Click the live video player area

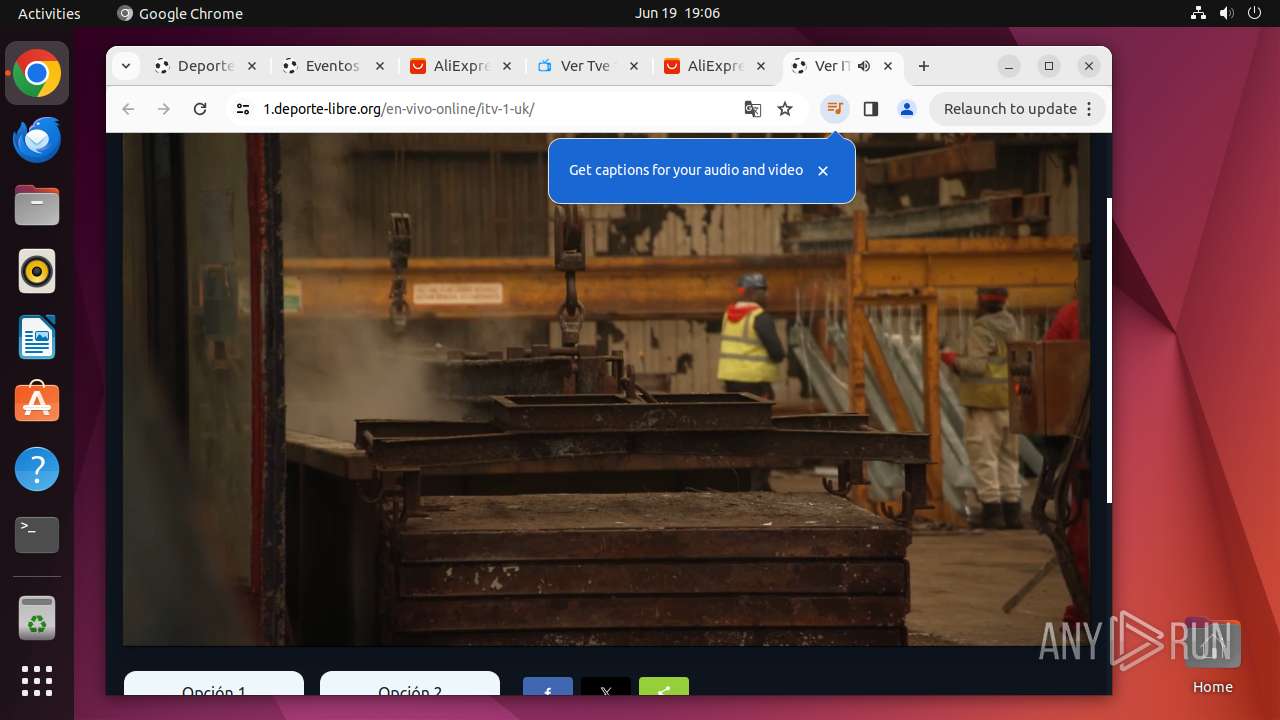coord(606,390)
